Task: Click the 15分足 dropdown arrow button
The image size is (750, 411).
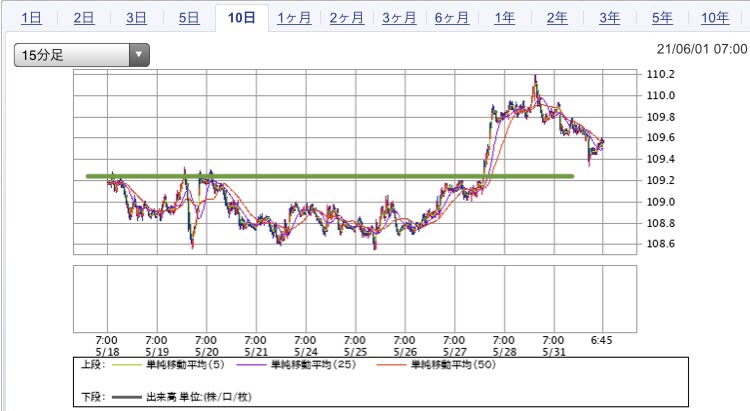Action: 139,55
